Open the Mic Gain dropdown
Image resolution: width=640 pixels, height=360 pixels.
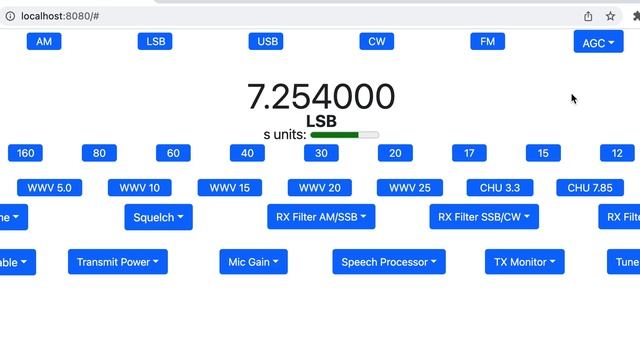pos(253,262)
